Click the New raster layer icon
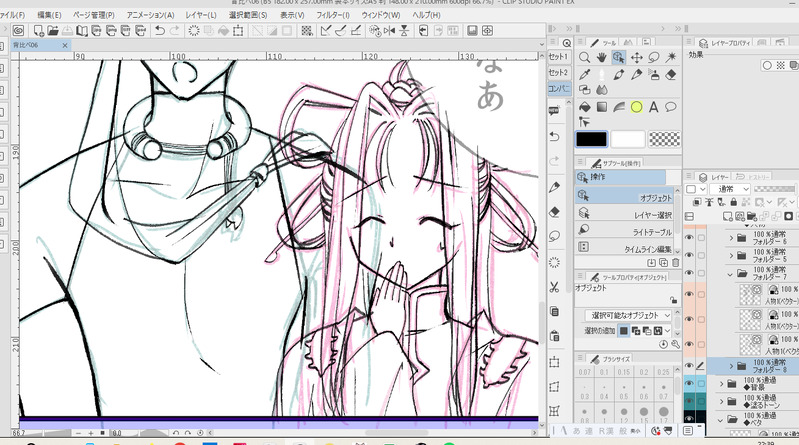 [727, 217]
